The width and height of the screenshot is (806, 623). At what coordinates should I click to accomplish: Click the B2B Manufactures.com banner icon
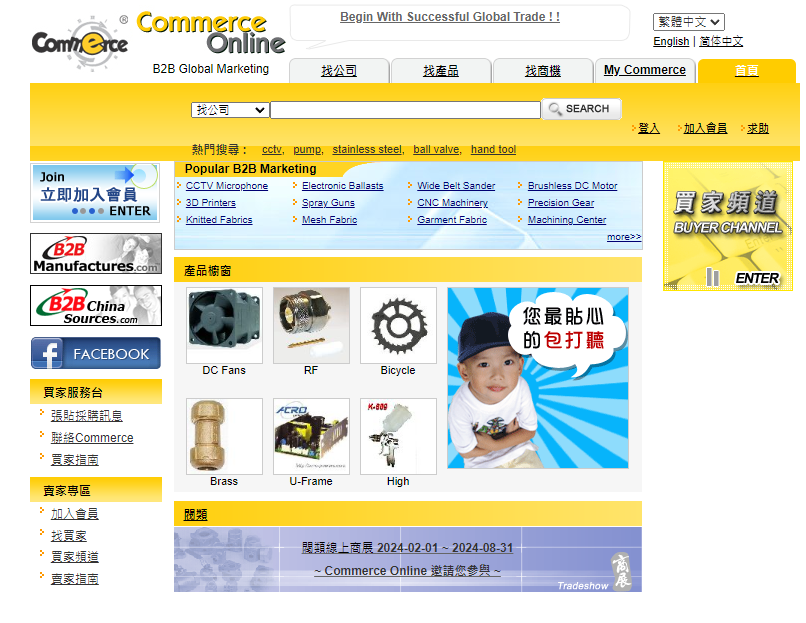coord(95,253)
